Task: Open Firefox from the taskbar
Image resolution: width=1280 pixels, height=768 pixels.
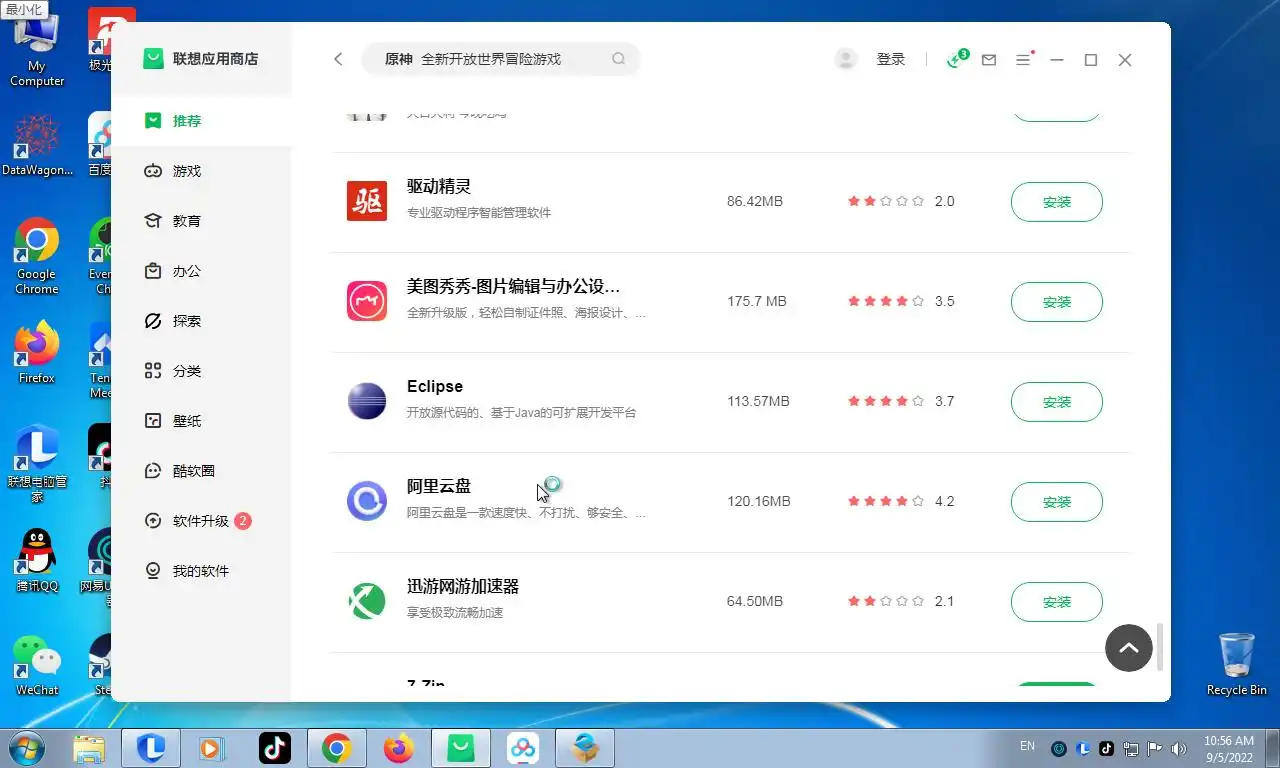Action: (x=399, y=748)
